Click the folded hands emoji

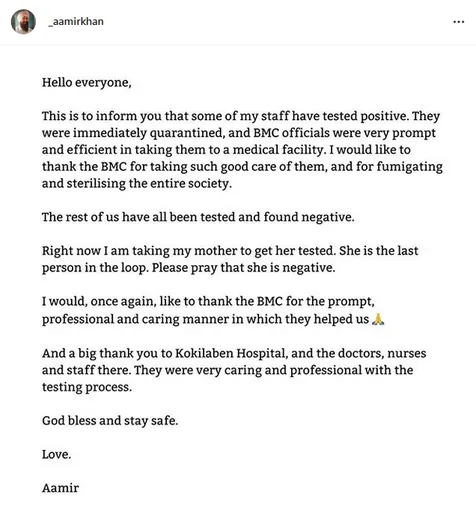[378, 319]
